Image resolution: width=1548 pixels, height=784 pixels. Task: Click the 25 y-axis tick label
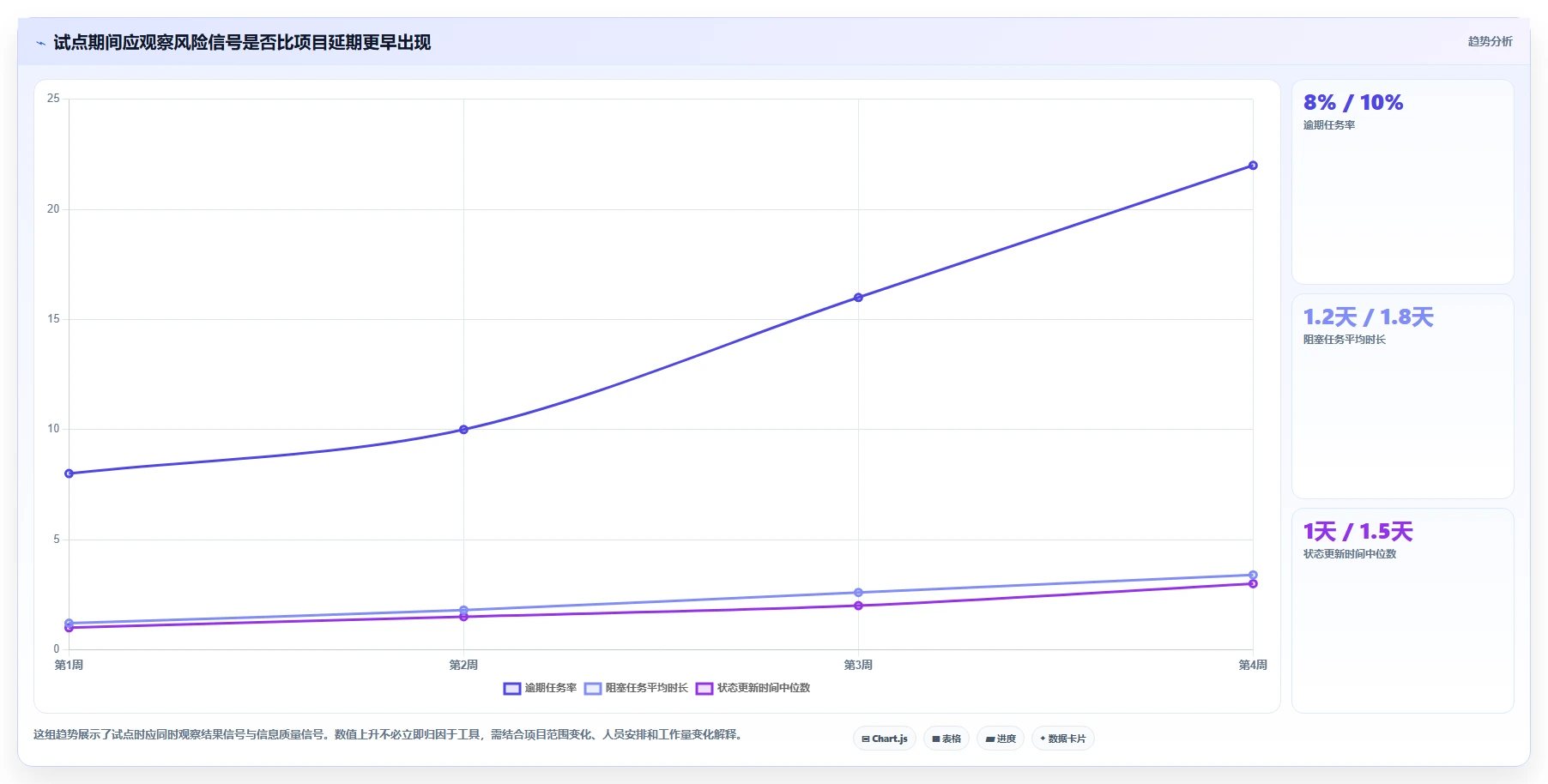coord(53,99)
